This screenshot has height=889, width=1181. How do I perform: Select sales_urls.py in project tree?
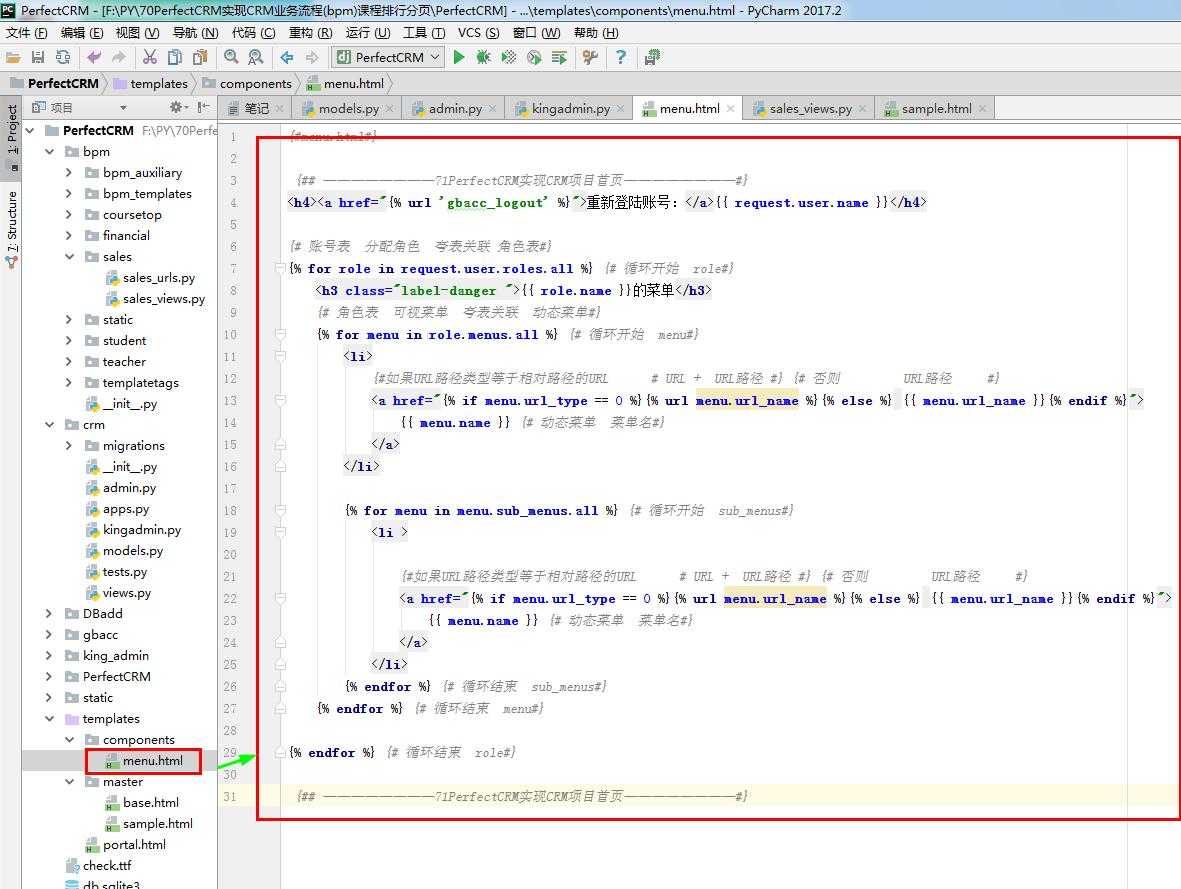coord(159,278)
